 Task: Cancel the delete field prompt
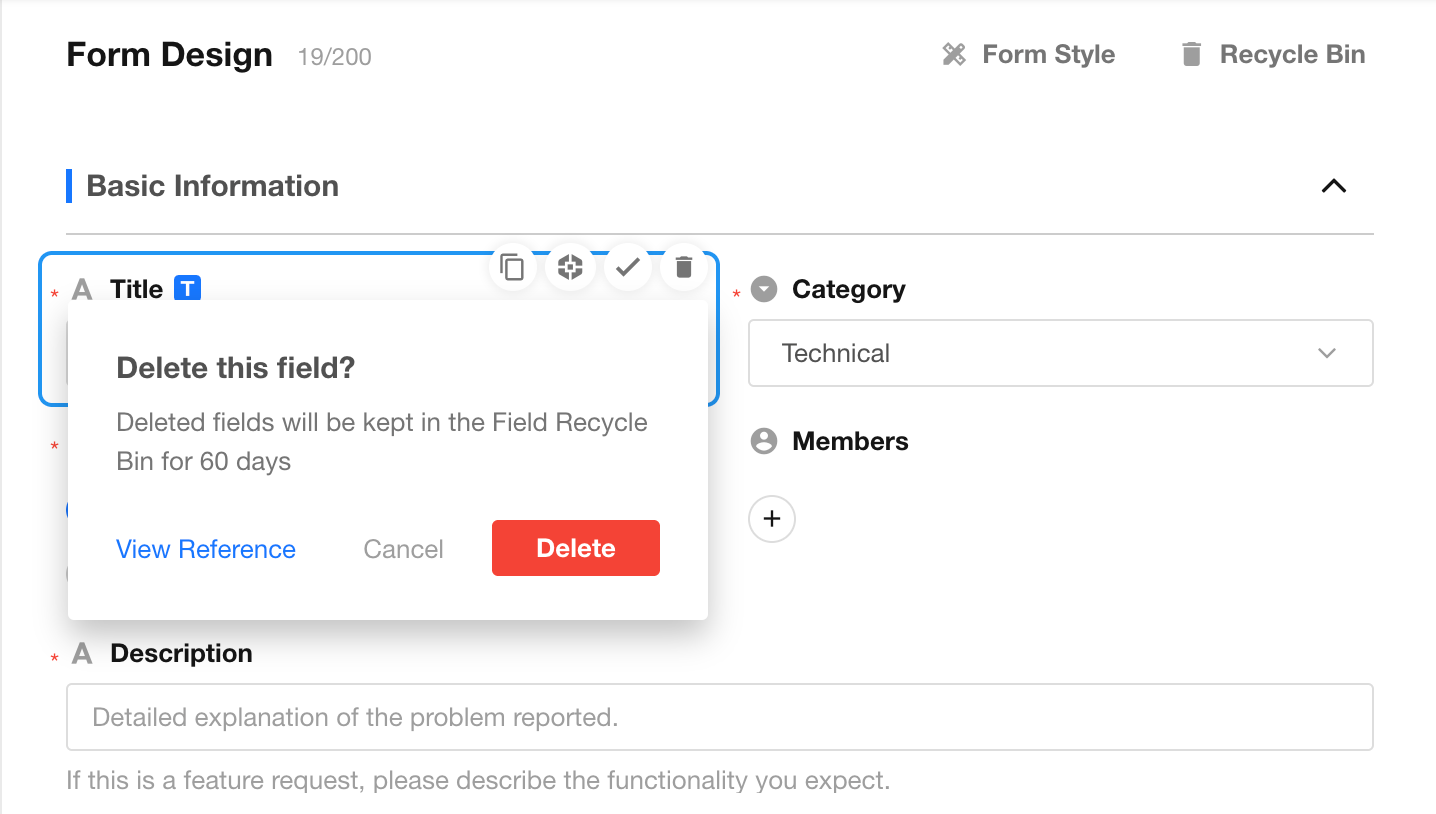point(403,549)
